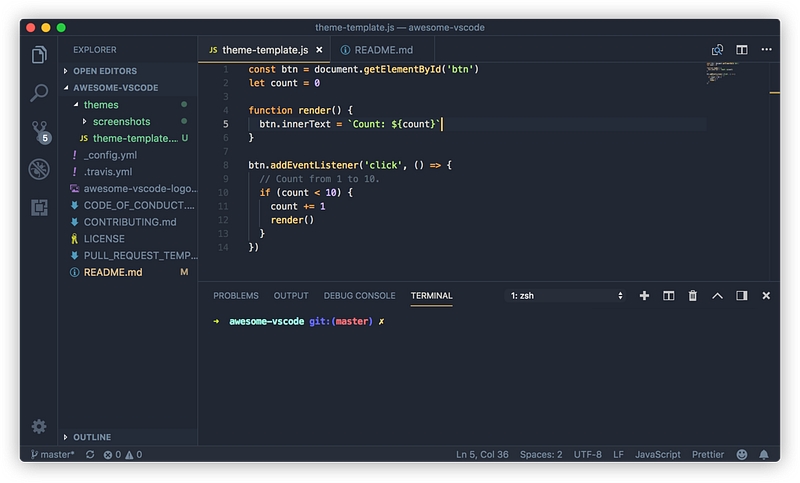The width and height of the screenshot is (800, 483).
Task: Open Source Control view with 5 badge
Action: (x=39, y=132)
